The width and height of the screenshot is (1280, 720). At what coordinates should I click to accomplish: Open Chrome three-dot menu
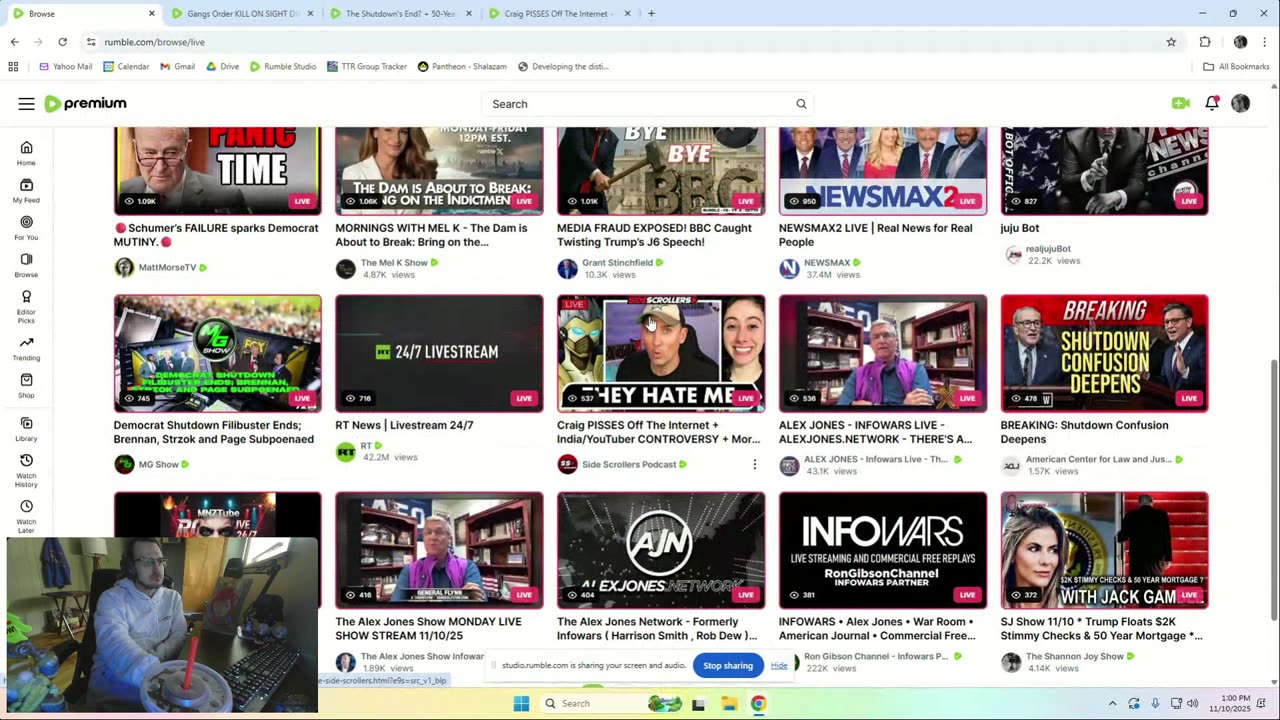(x=1265, y=42)
